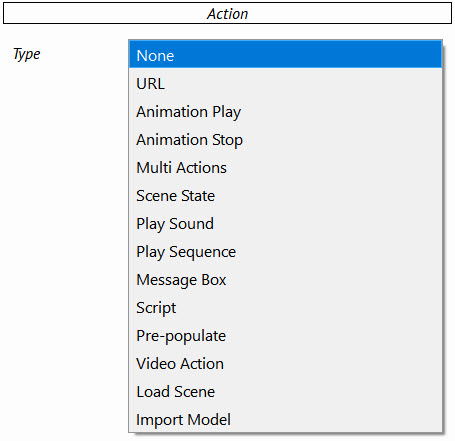Image resolution: width=455 pixels, height=441 pixels.
Task: Select Import Model at list bottom
Action: coord(285,419)
